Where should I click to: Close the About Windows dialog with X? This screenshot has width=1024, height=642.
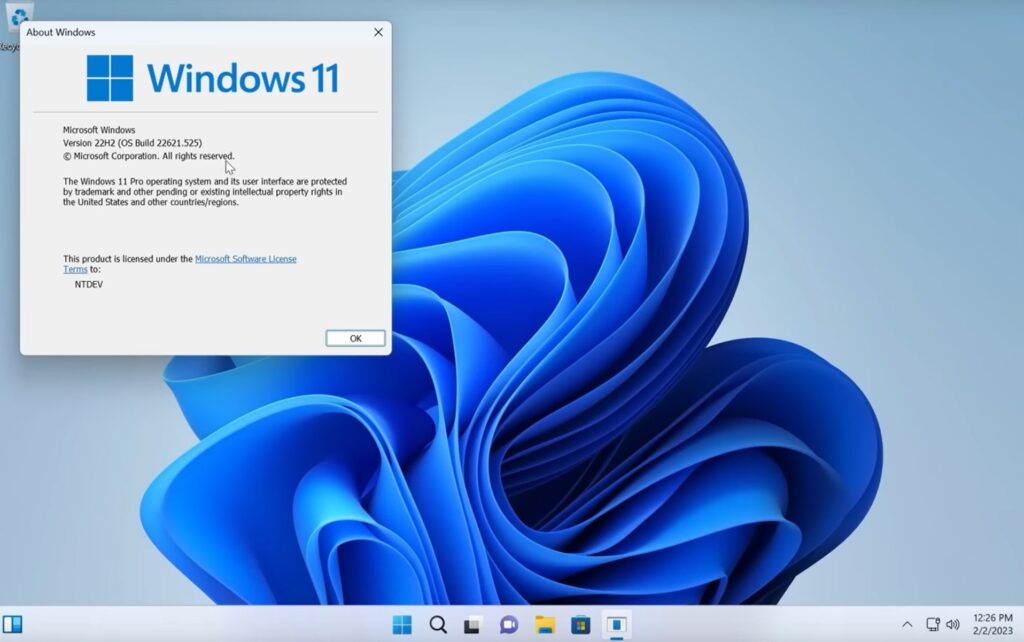378,32
